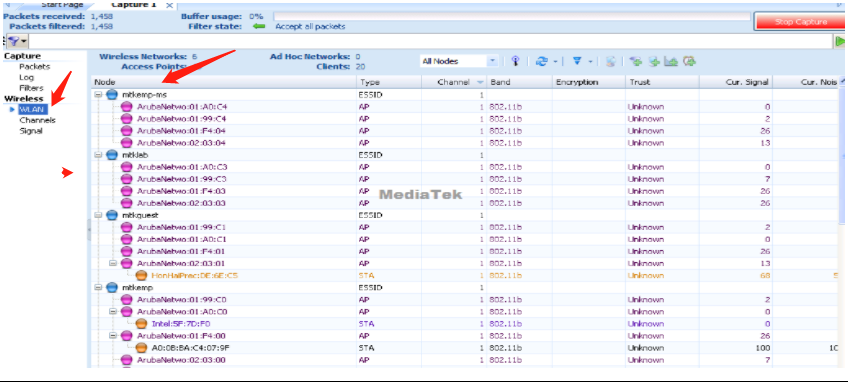Click the pink AP icon for ArubaNetwo:02:03:03
The image size is (848, 382).
(127, 203)
